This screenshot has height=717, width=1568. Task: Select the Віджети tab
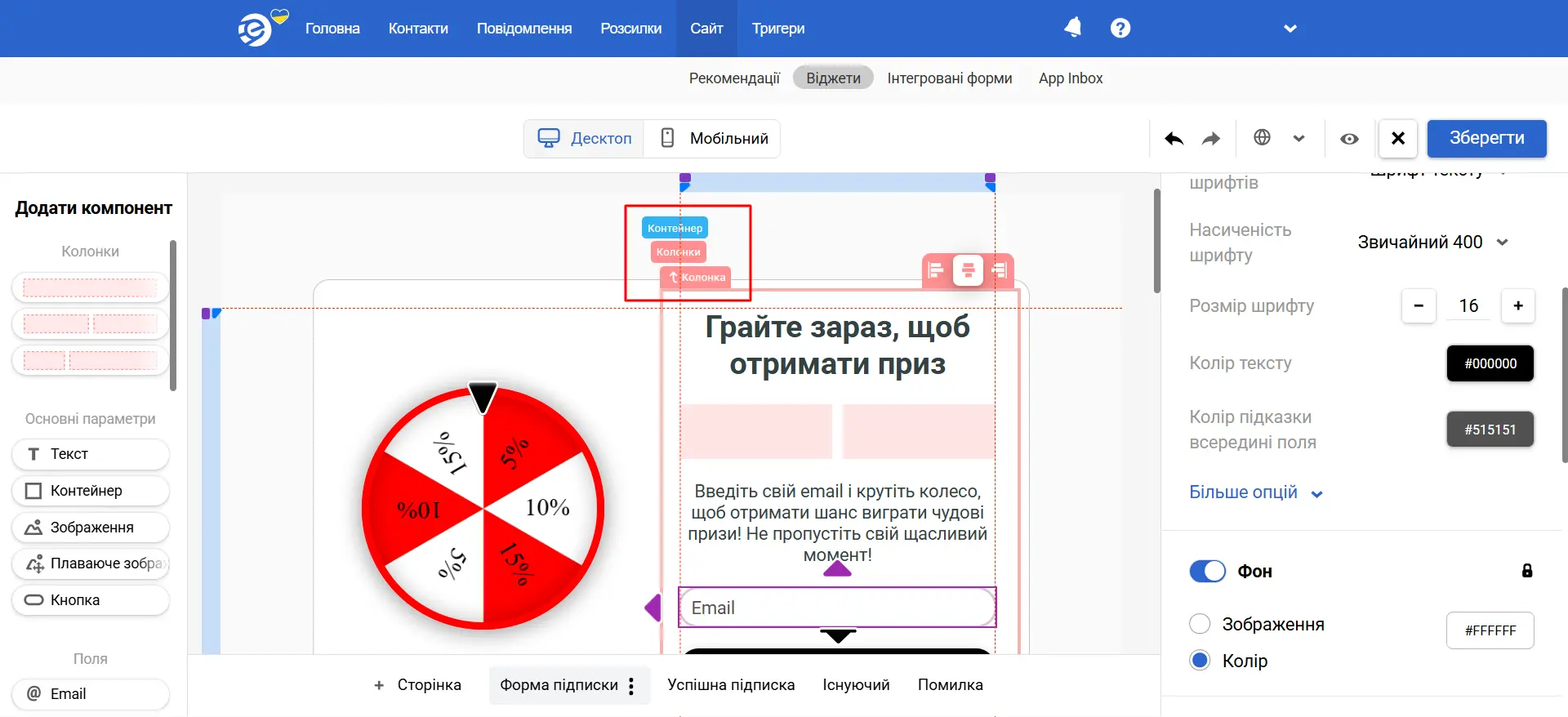(833, 78)
